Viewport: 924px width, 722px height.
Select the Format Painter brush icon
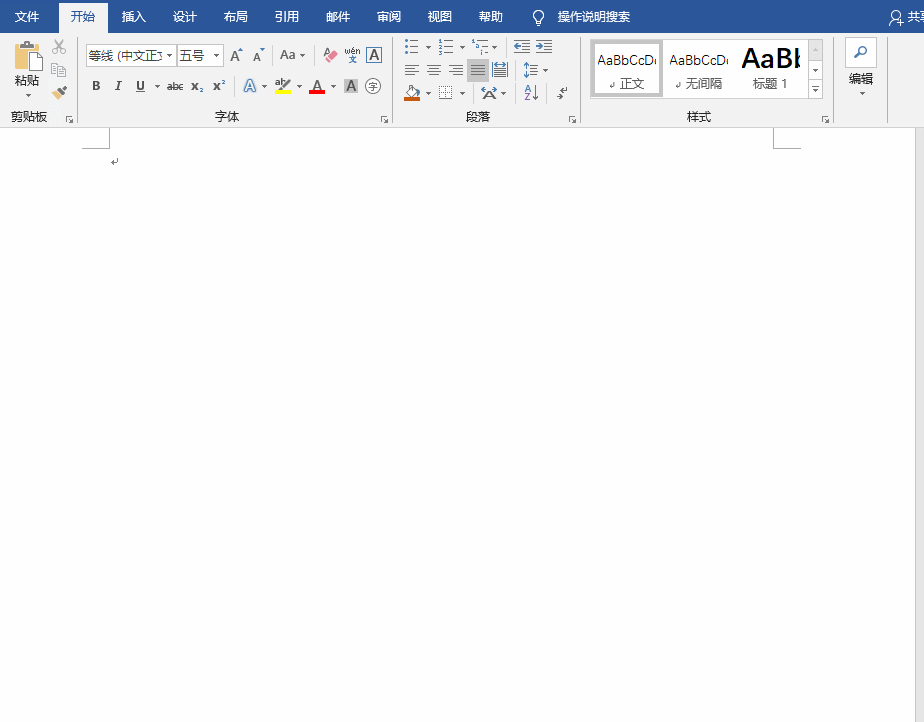59,93
